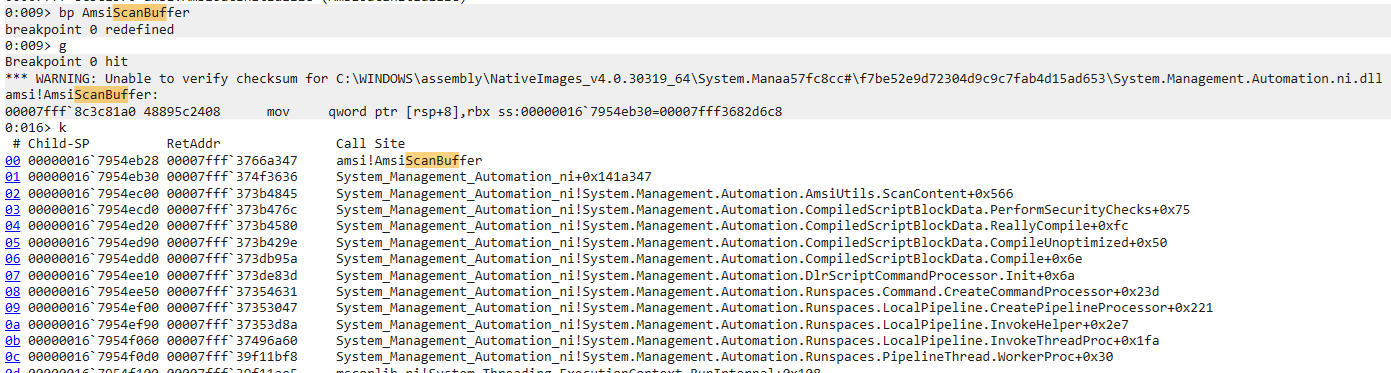The height and width of the screenshot is (373, 1391).
Task: Open stack frame 00 link
Action: (x=13, y=160)
